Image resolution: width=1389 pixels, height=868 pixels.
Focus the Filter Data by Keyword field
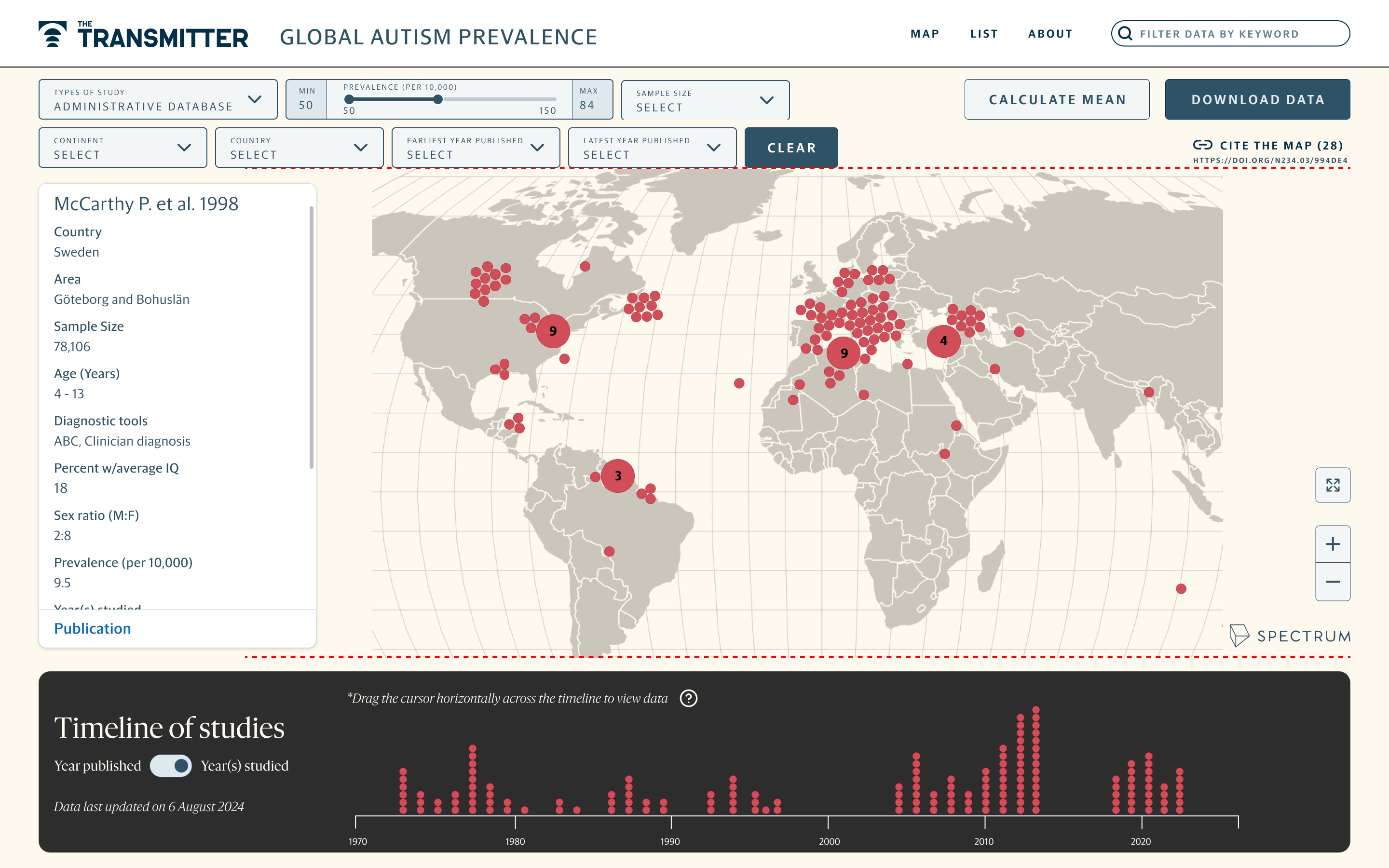(1231, 33)
